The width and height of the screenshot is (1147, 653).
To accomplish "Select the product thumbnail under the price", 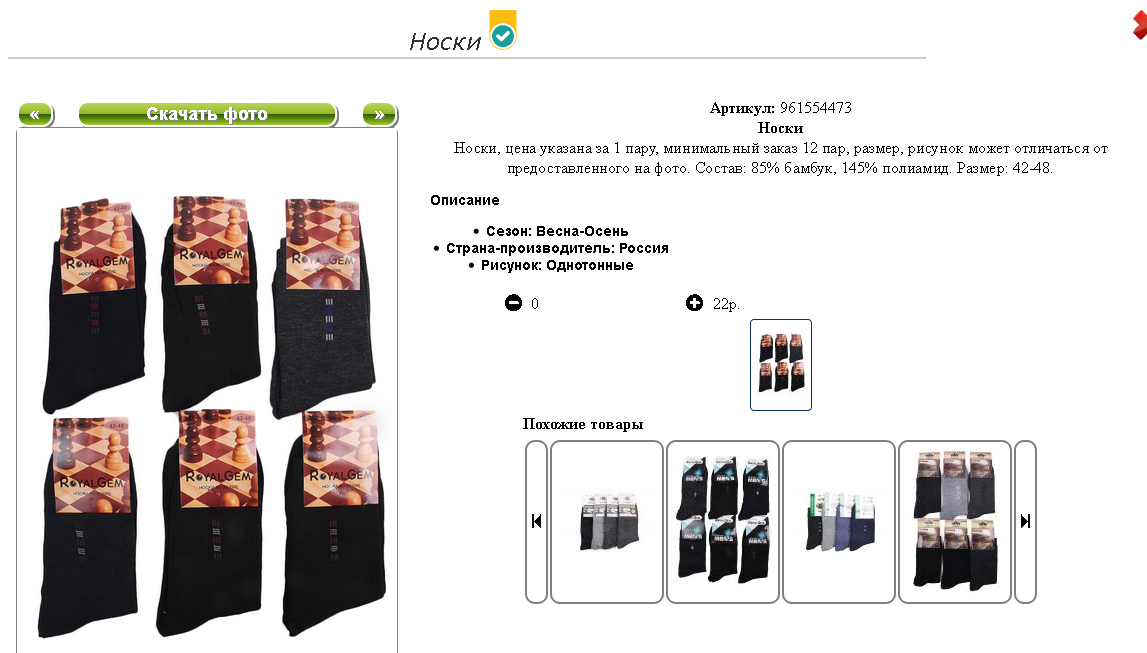I will 781,365.
